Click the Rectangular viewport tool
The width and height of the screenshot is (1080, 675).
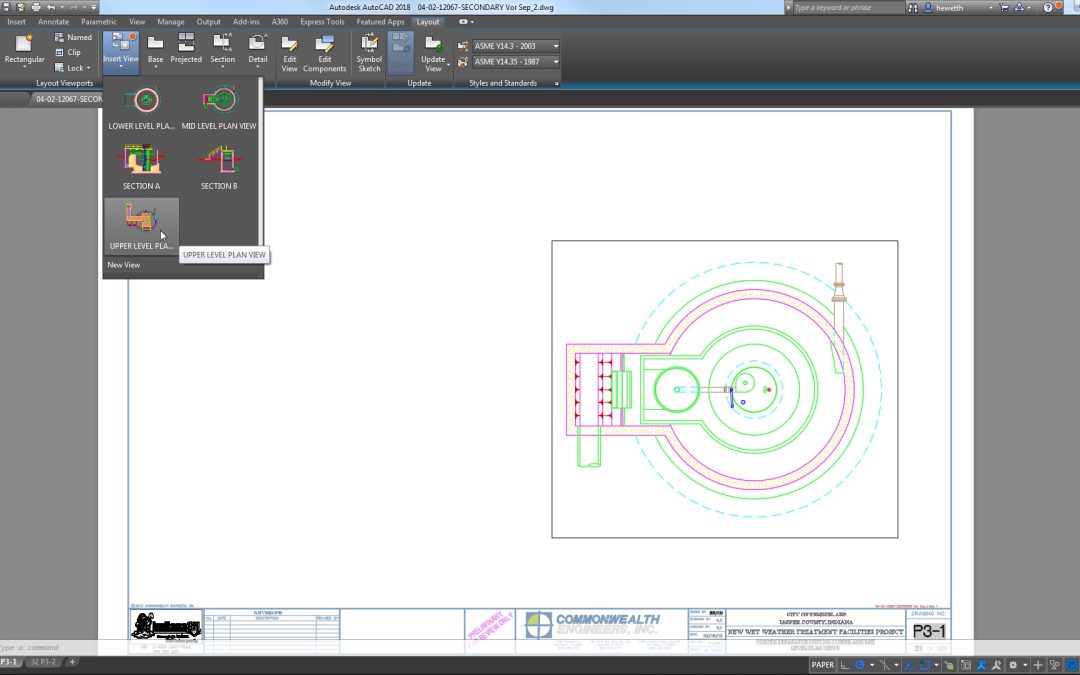point(24,51)
